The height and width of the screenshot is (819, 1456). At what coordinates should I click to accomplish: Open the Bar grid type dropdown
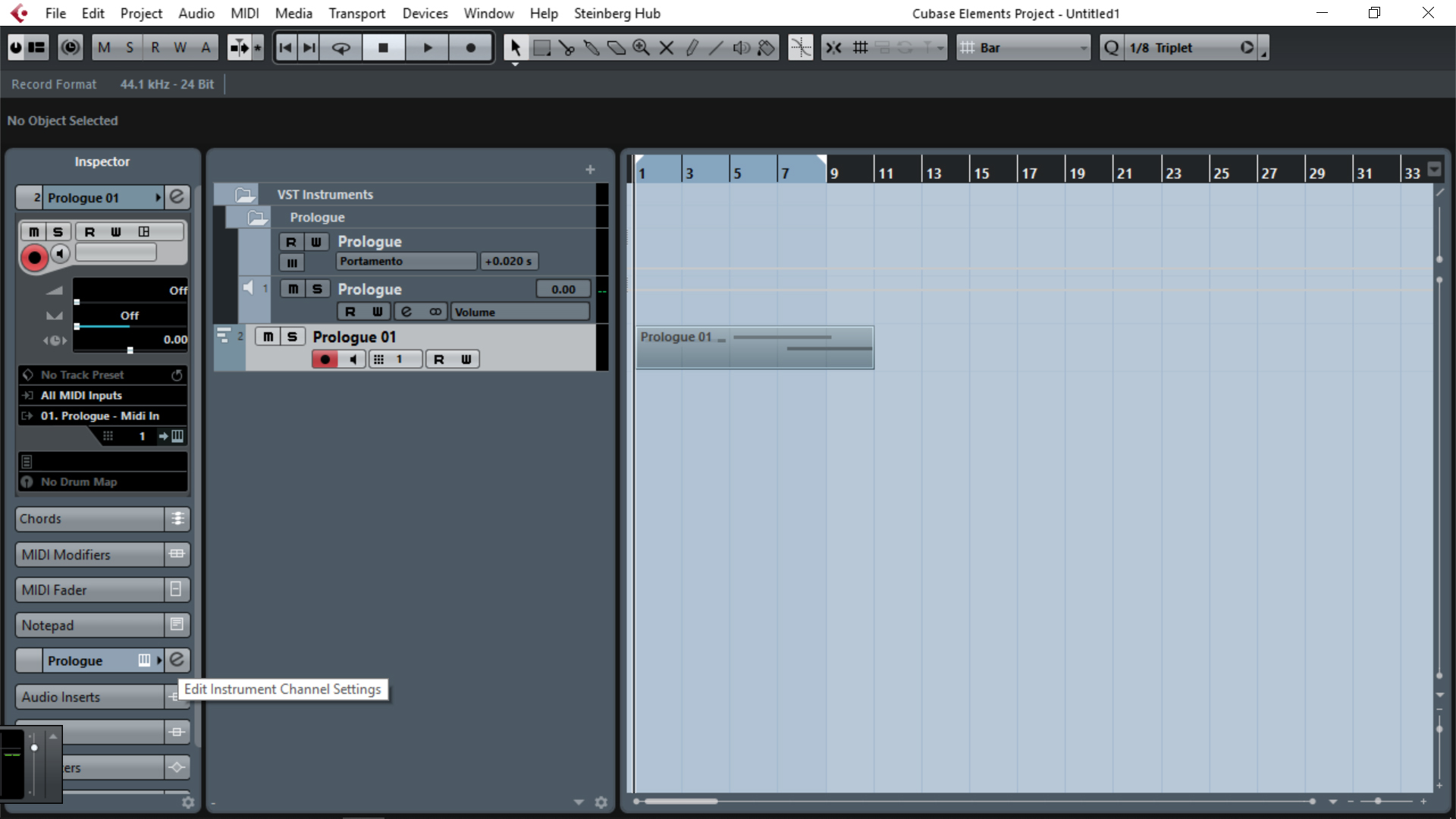(x=1024, y=48)
